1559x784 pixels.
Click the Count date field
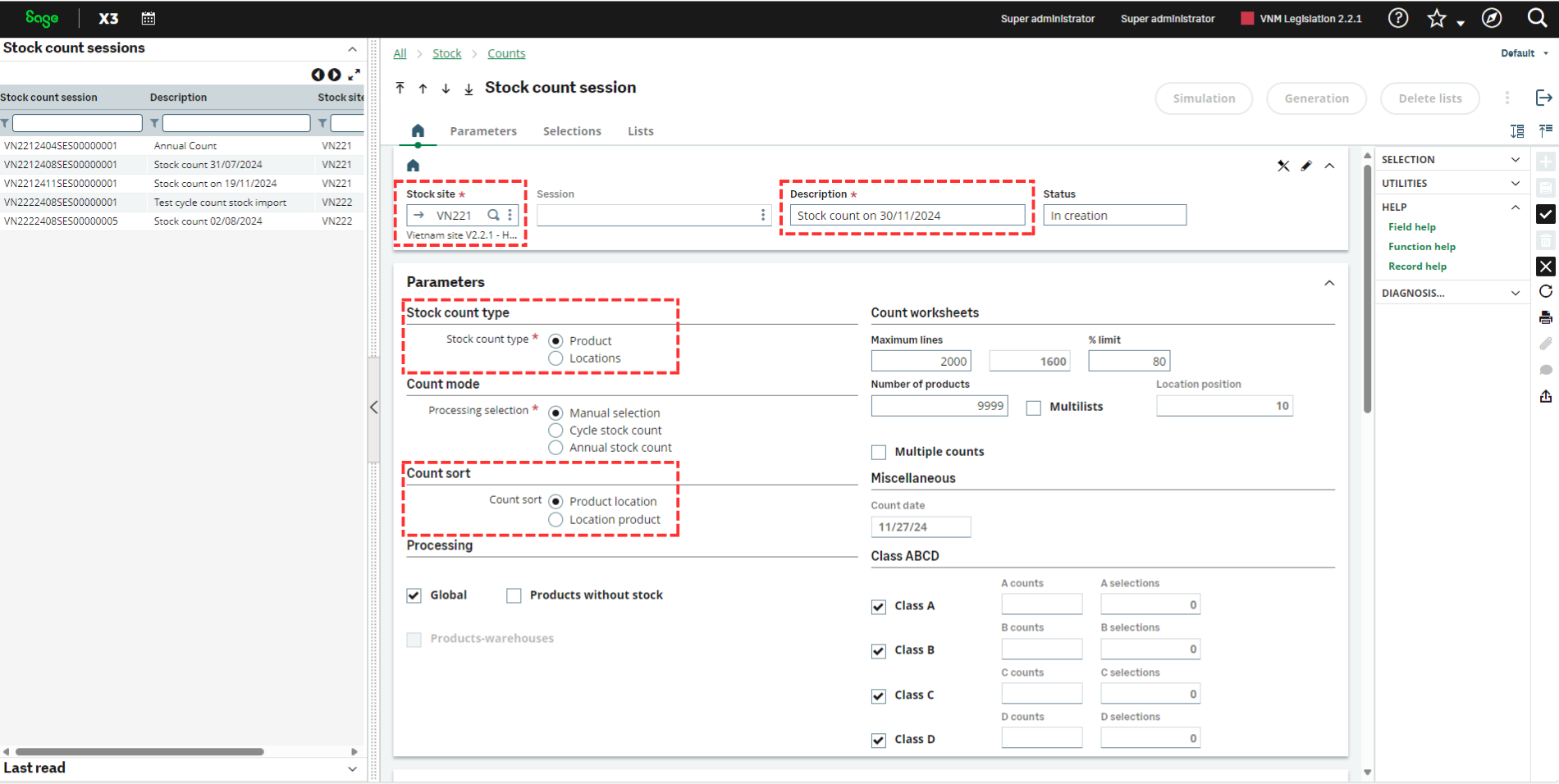(x=921, y=526)
